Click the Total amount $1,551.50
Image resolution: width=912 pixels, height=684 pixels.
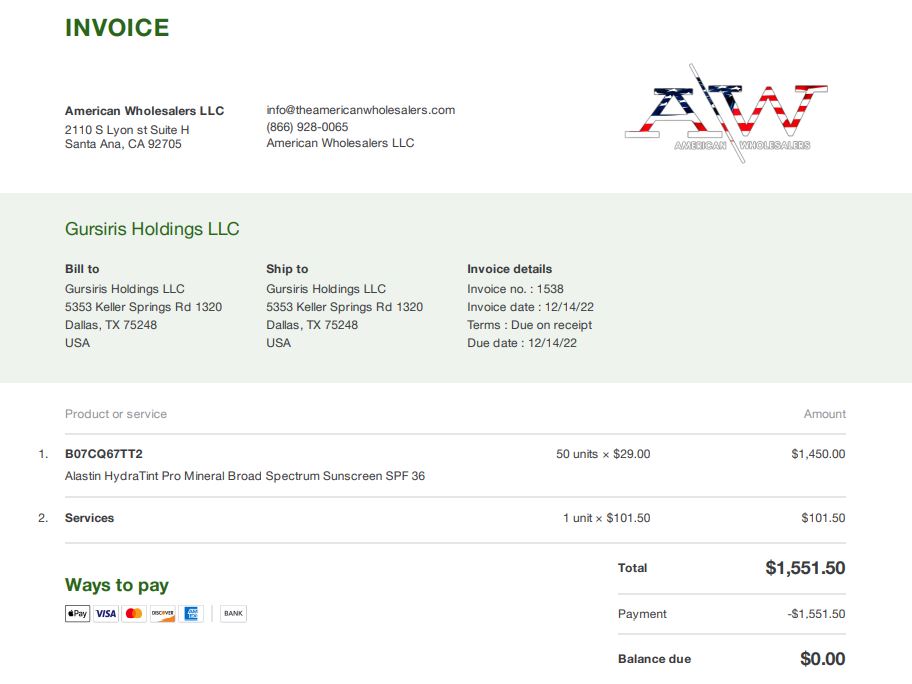tap(805, 568)
